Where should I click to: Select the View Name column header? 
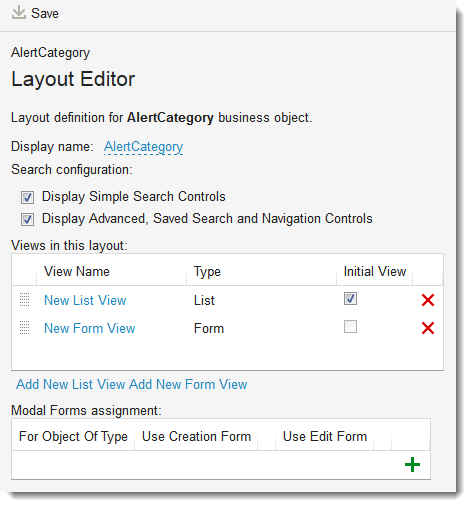click(77, 271)
